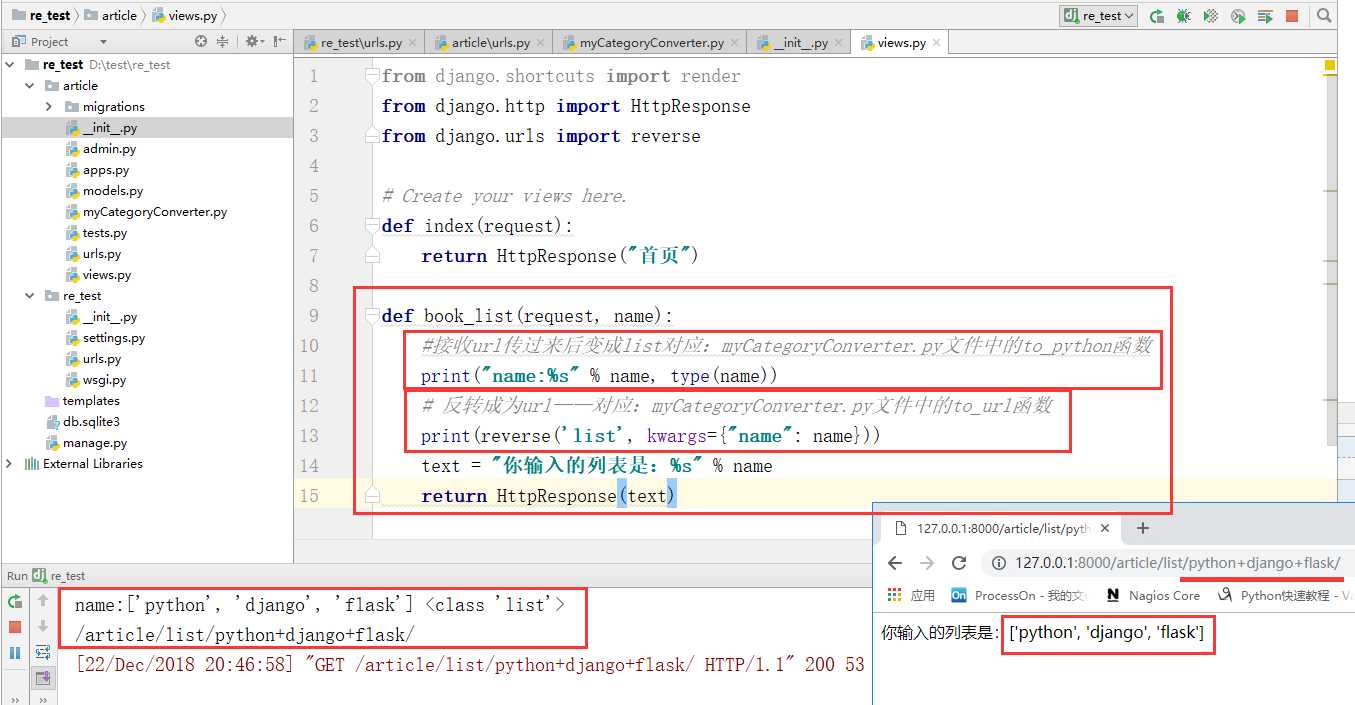Fold the book_list function at line 9
The image size is (1355, 705).
372,316
